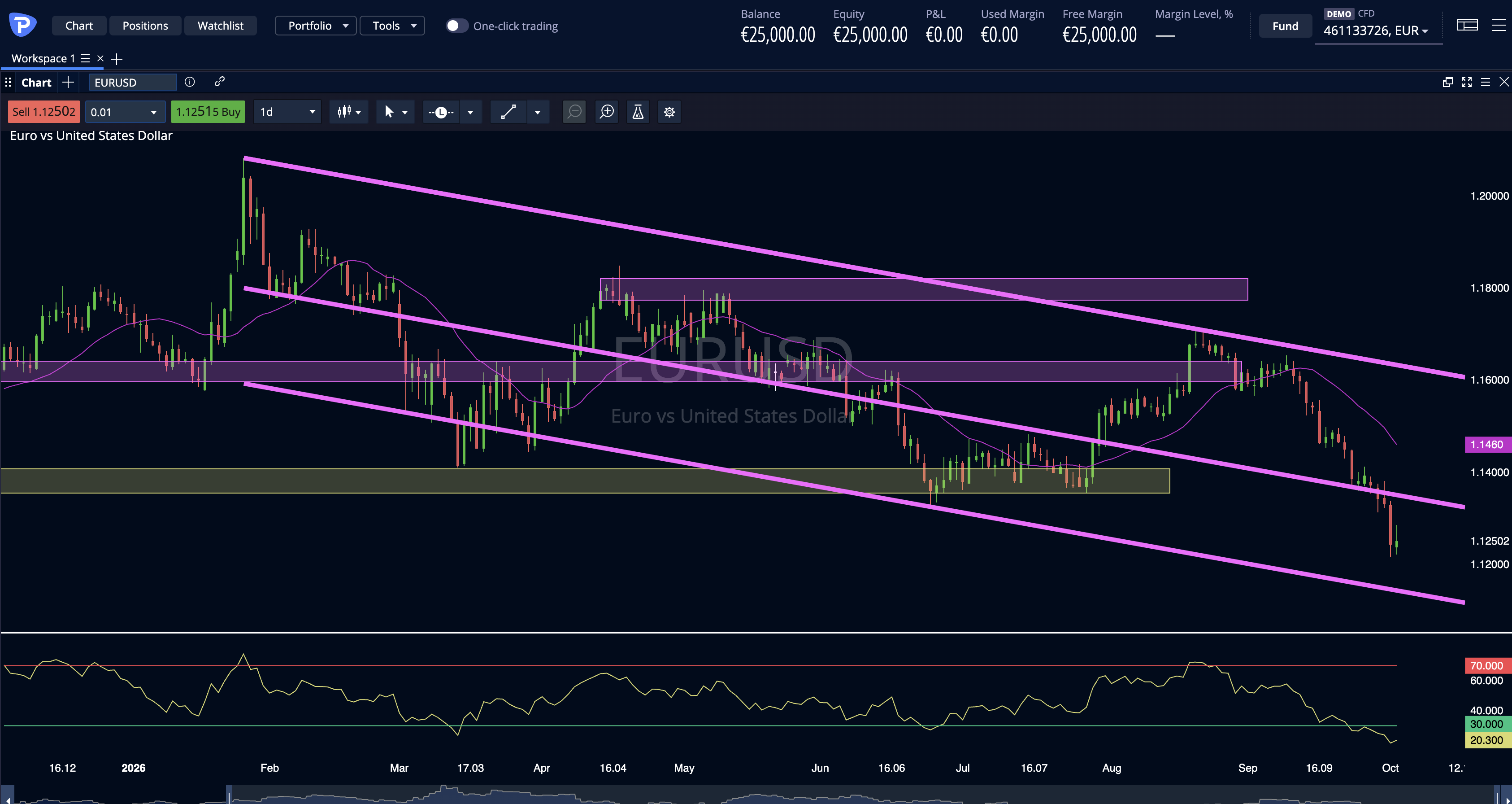The width and height of the screenshot is (1512, 804).
Task: Click the zoom out magnifier
Action: (x=575, y=112)
